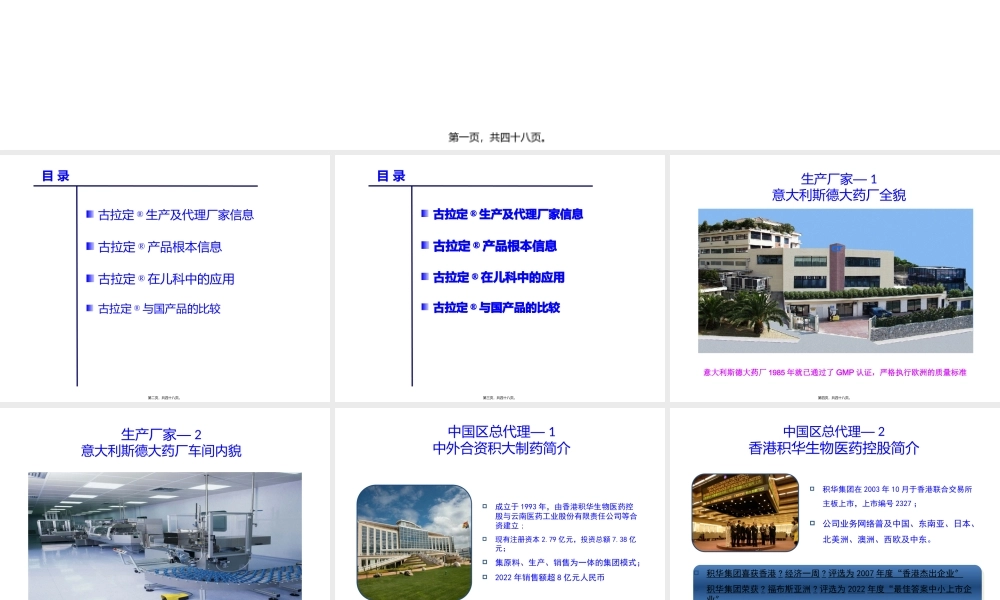
Task: Click the magenta GMP 认证 caption text
Action: tap(835, 372)
